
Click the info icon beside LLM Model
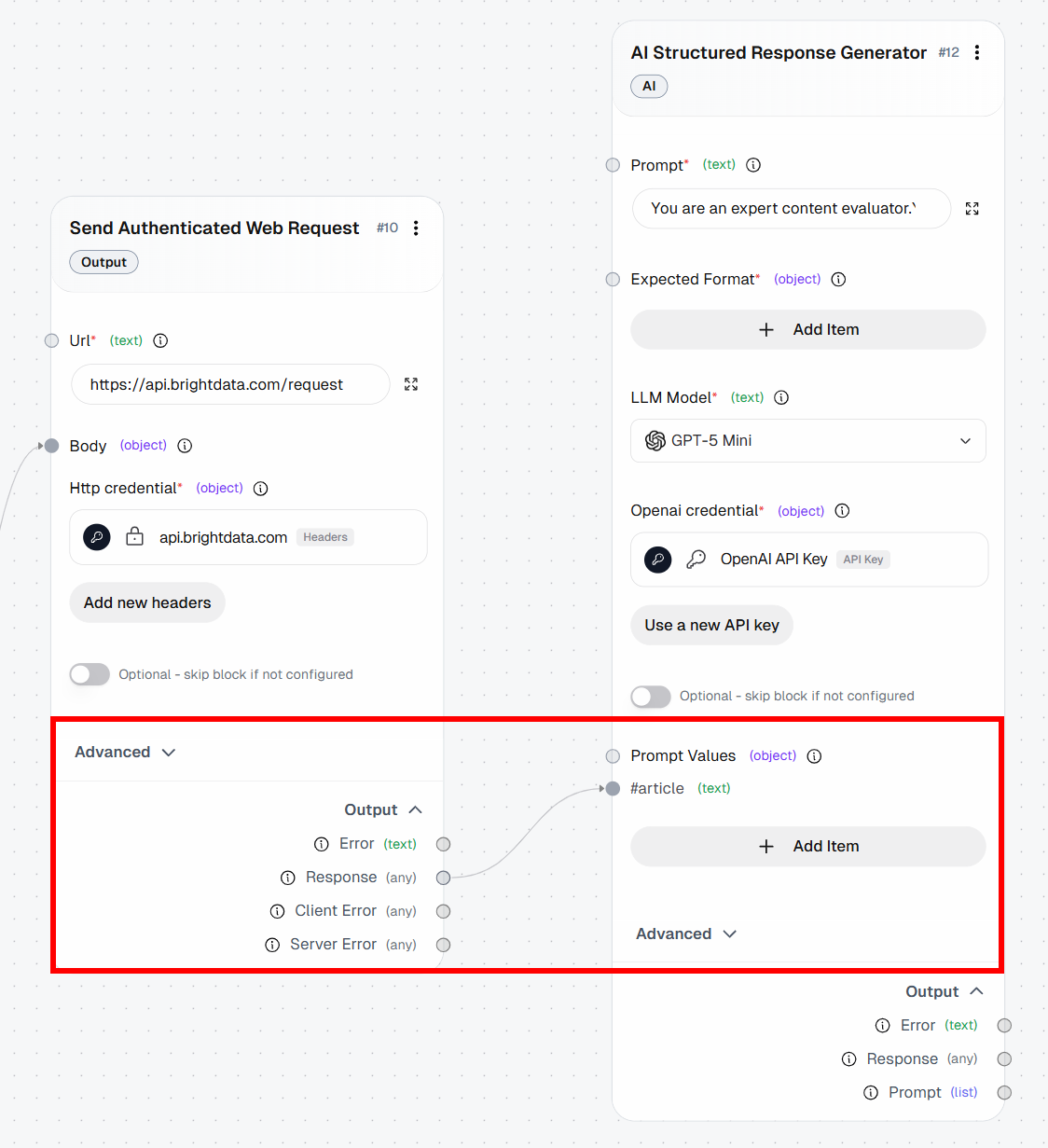coord(781,398)
